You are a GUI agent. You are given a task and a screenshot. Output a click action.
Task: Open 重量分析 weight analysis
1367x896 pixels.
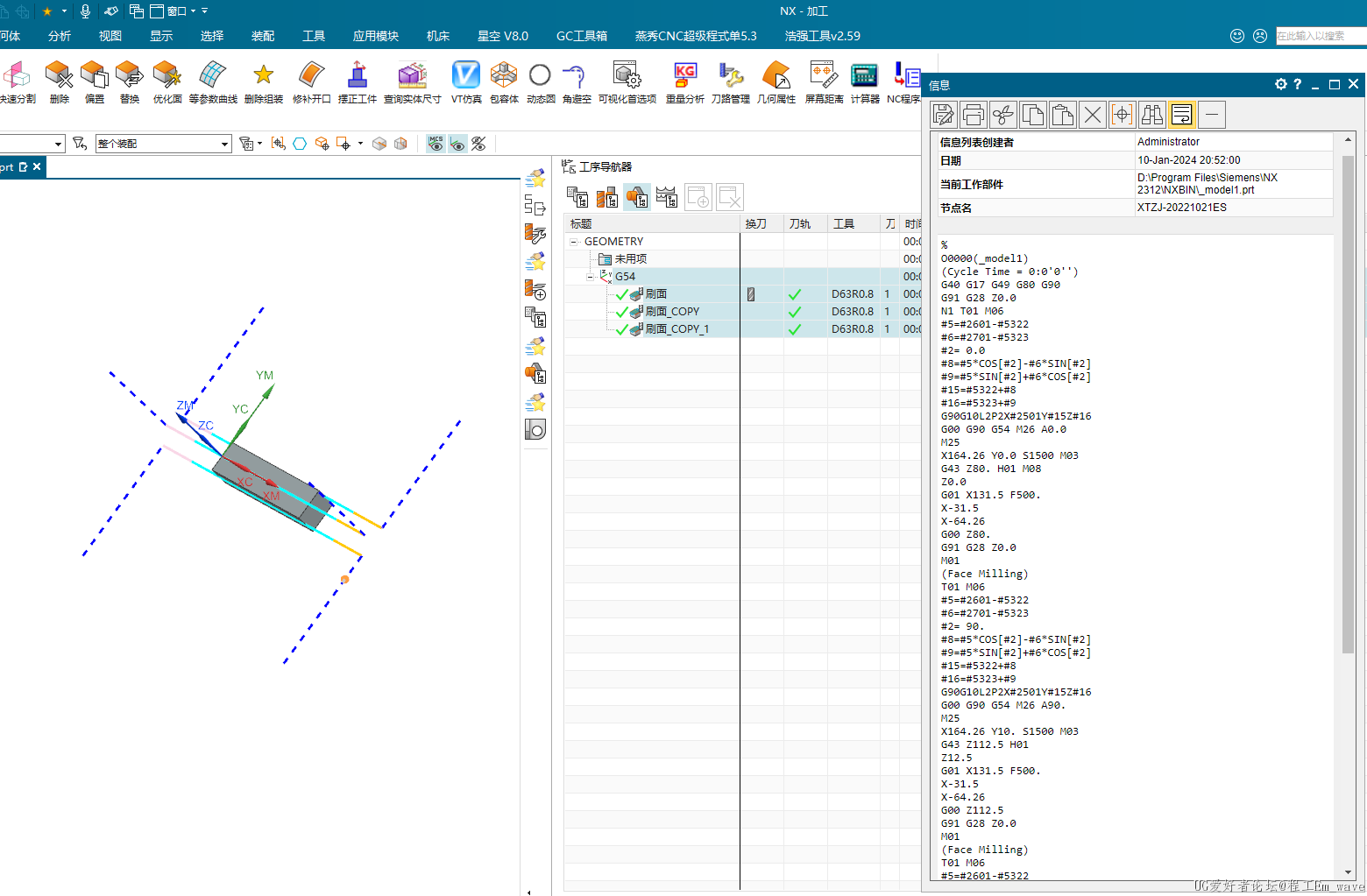tap(685, 81)
